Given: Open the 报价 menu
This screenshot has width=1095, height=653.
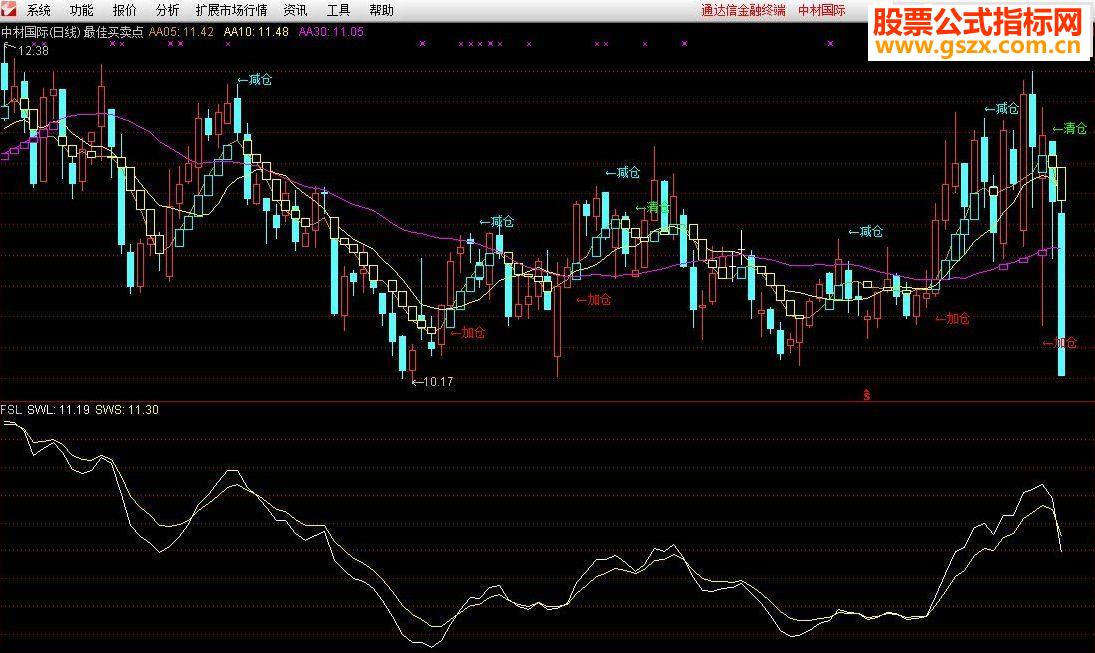Looking at the screenshot, I should (125, 10).
